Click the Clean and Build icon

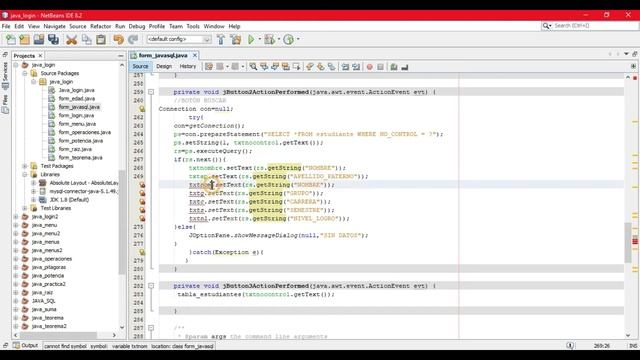(236, 39)
